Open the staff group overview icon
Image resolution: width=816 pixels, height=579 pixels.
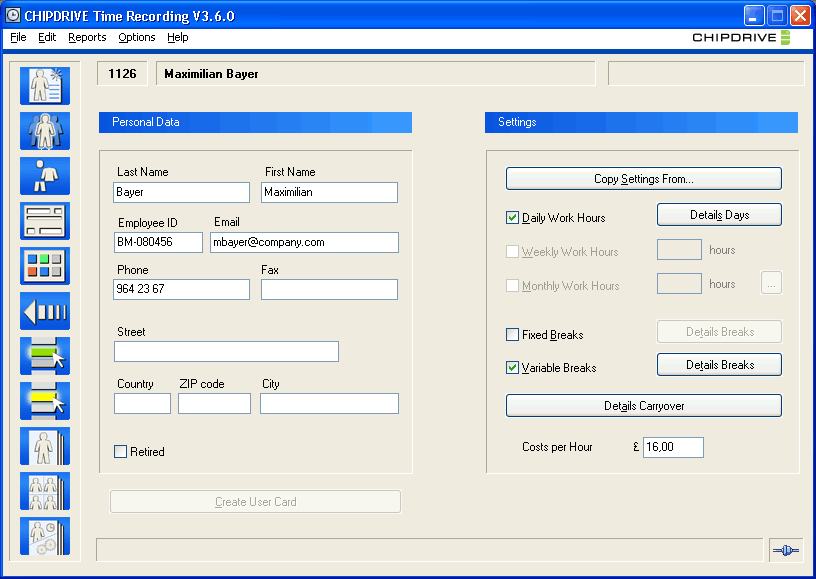[44, 130]
